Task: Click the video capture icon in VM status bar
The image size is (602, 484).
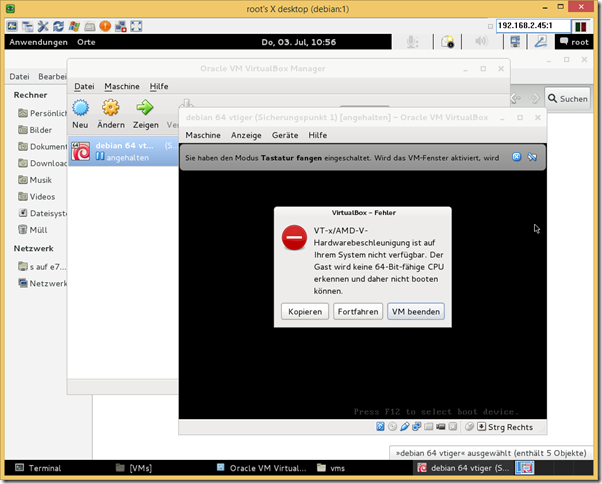Action: point(441,426)
